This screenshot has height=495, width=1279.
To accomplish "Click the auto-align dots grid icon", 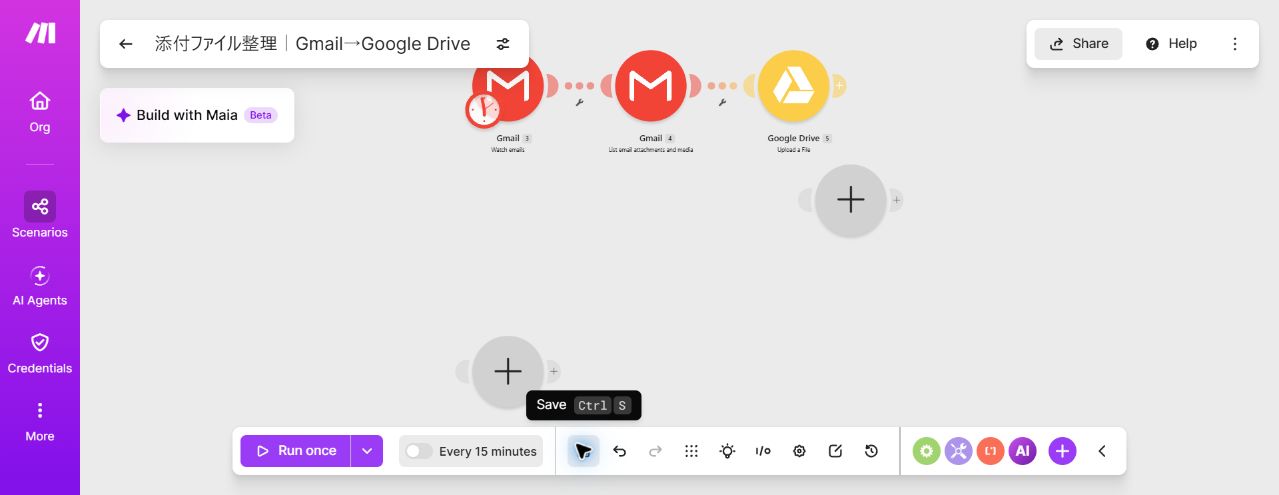I will pyautogui.click(x=691, y=451).
